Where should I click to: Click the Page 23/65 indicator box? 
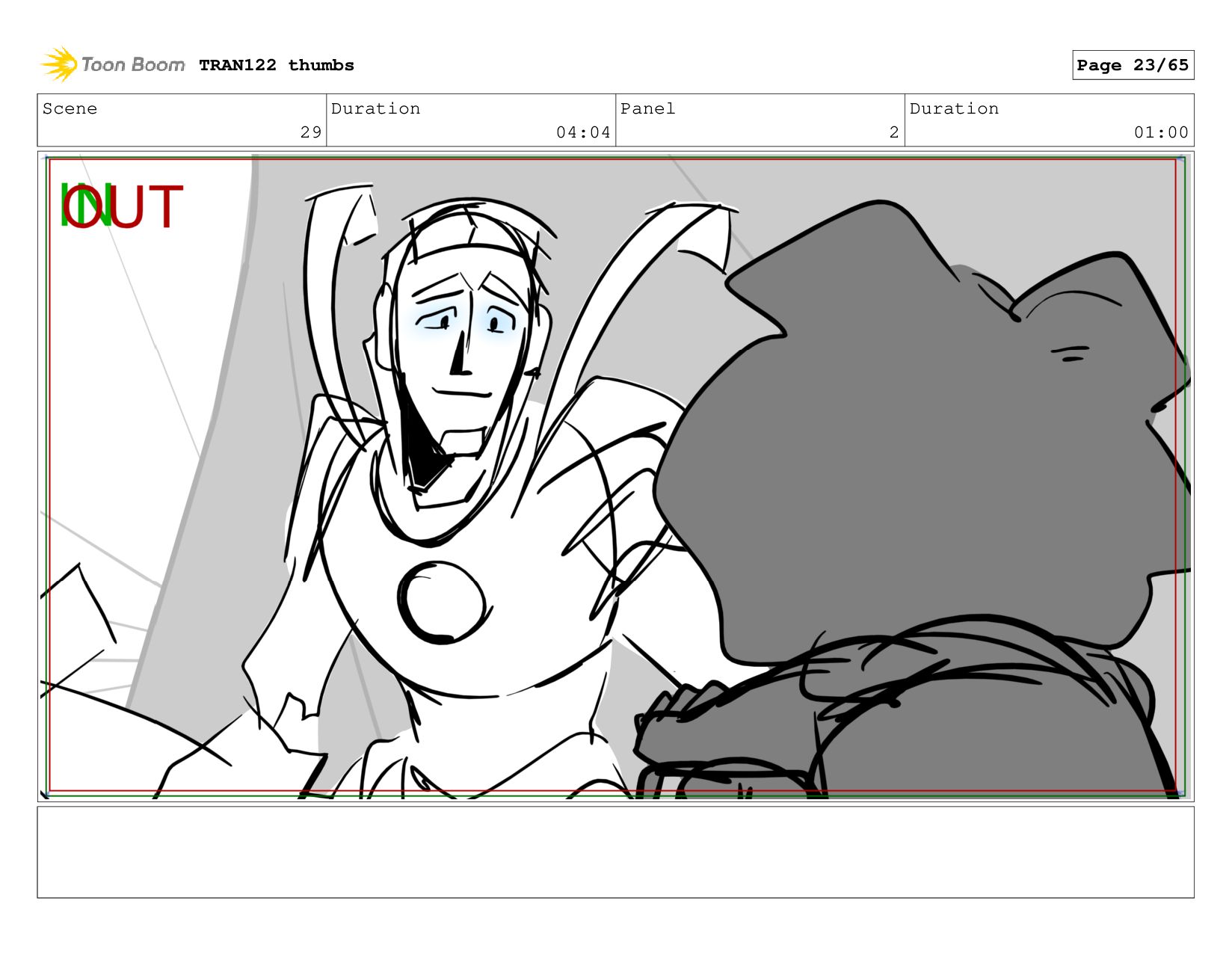pyautogui.click(x=1133, y=65)
